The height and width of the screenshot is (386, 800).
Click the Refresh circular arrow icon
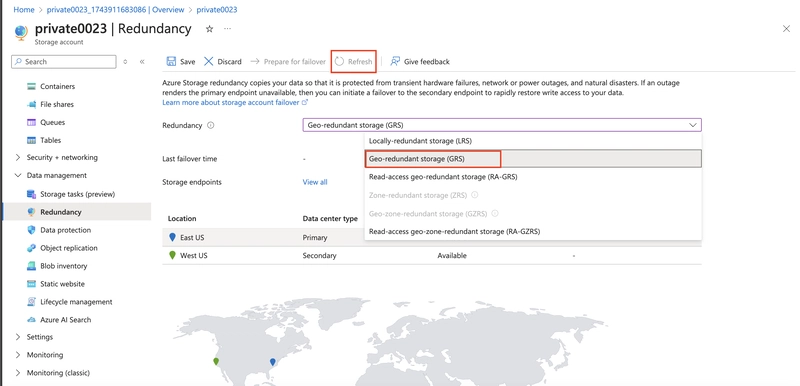[x=339, y=62]
